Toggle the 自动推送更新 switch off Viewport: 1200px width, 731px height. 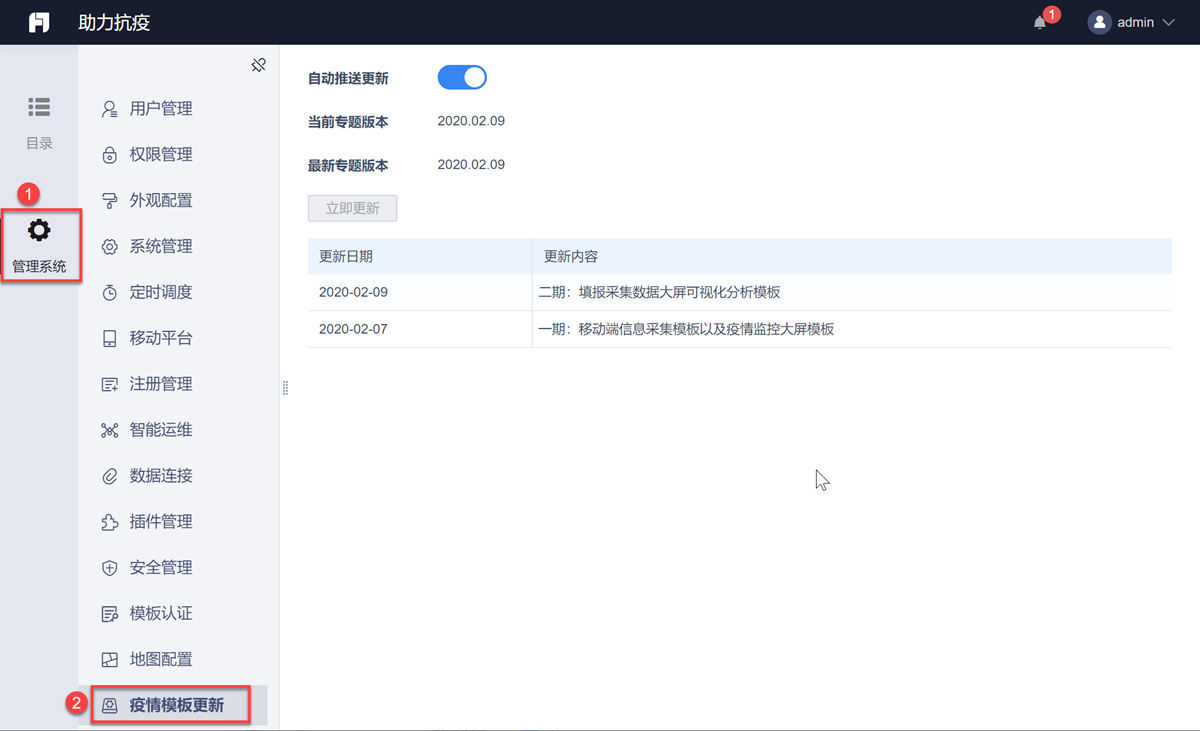[462, 78]
